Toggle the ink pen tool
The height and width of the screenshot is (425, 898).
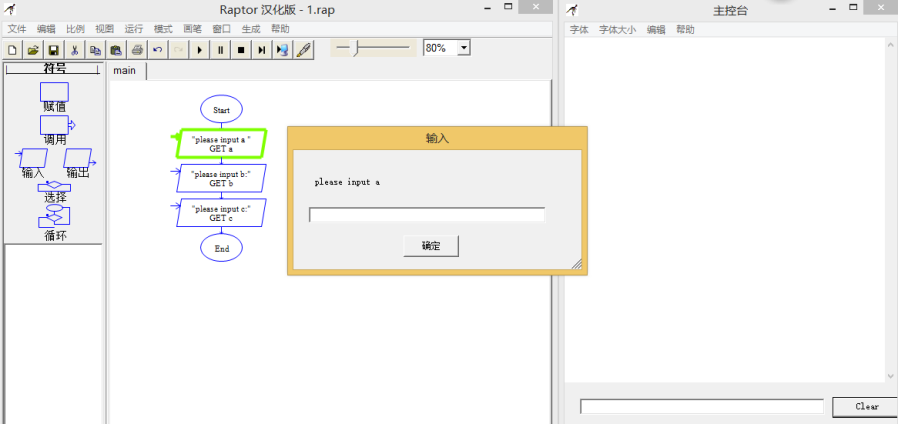pyautogui.click(x=304, y=50)
